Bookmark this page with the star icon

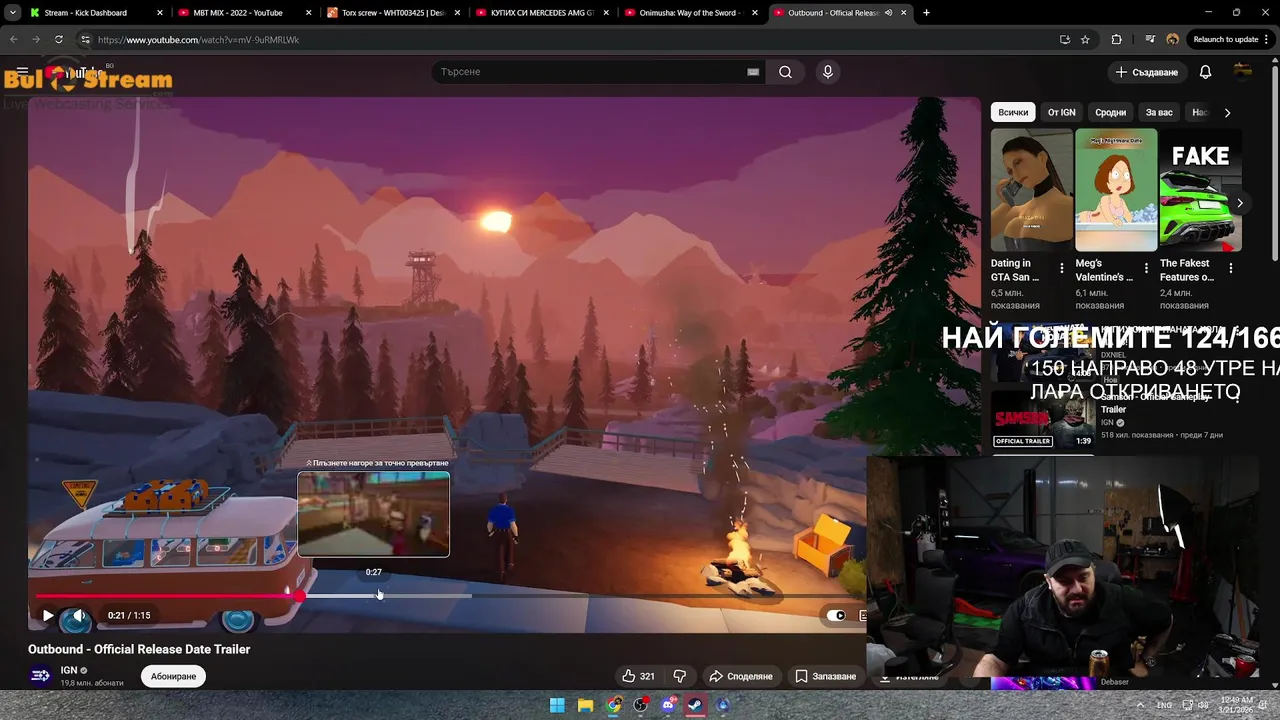pyautogui.click(x=1085, y=39)
